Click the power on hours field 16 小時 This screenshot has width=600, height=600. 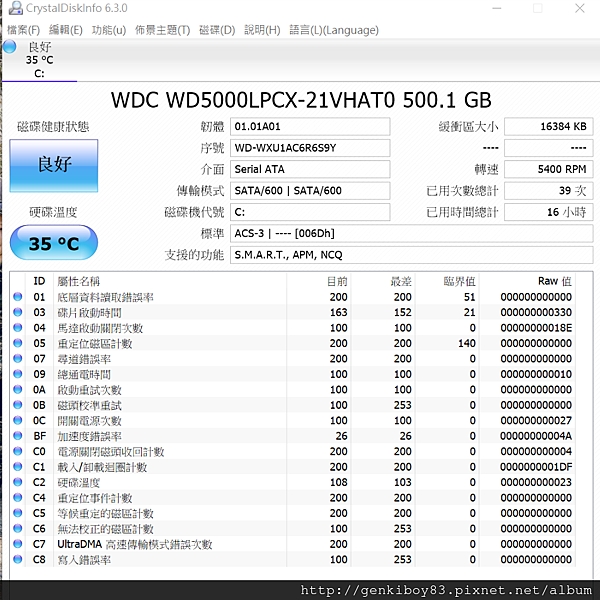pyautogui.click(x=549, y=212)
